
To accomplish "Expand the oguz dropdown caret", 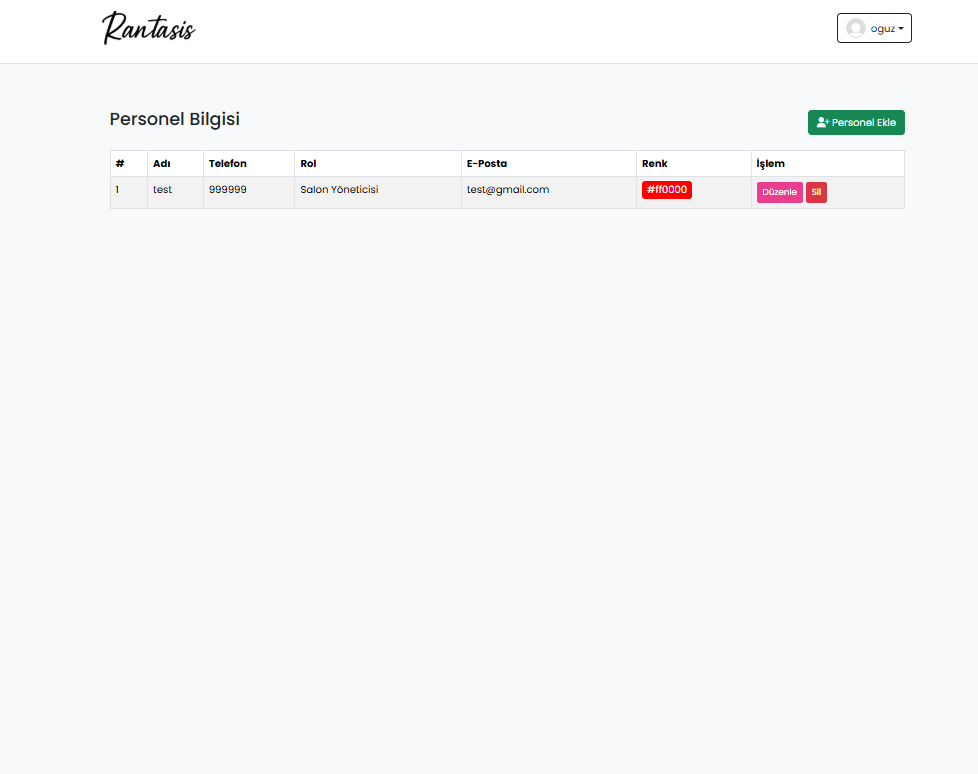I will pyautogui.click(x=901, y=29).
